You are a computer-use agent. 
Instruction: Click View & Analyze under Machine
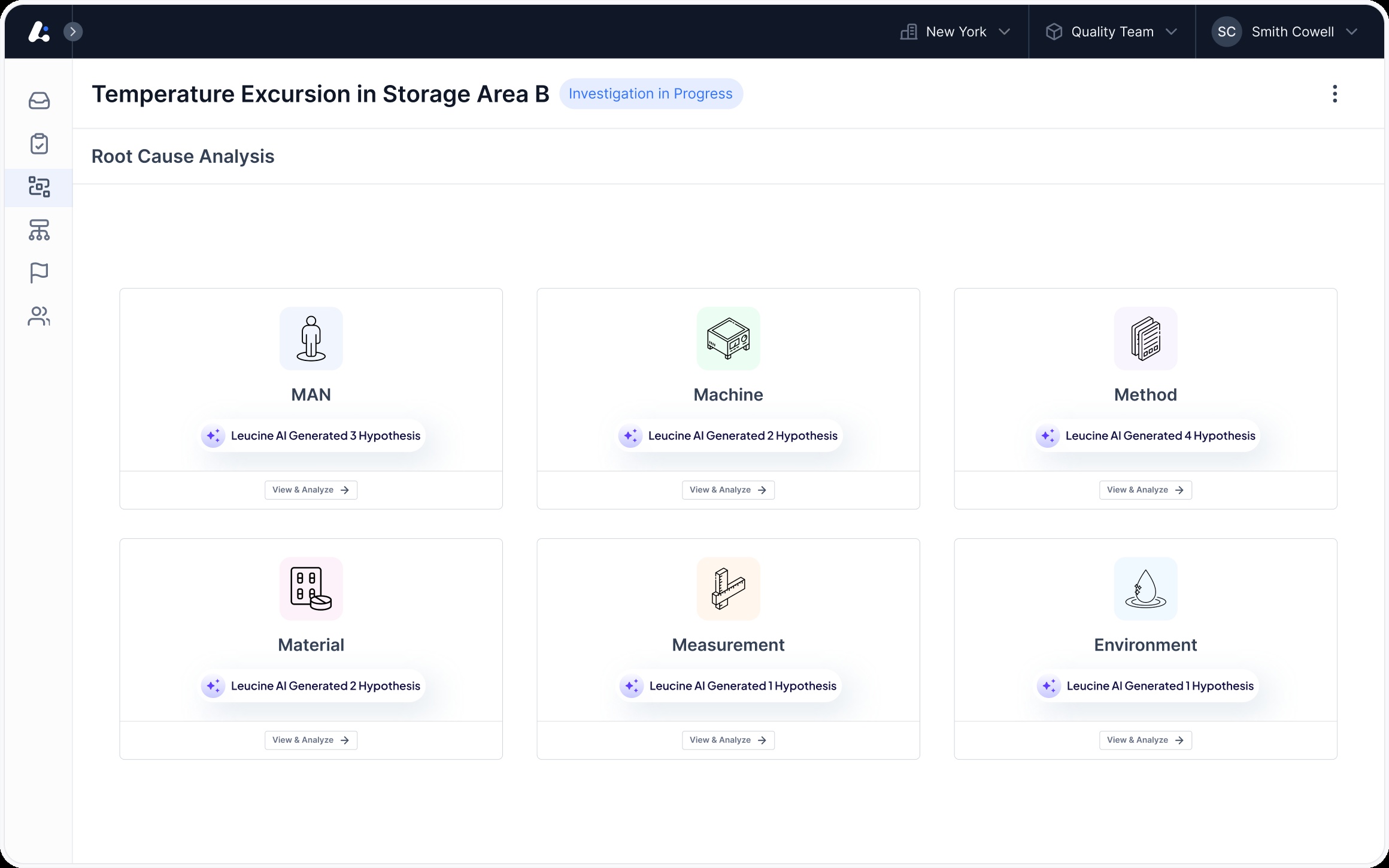(728, 490)
